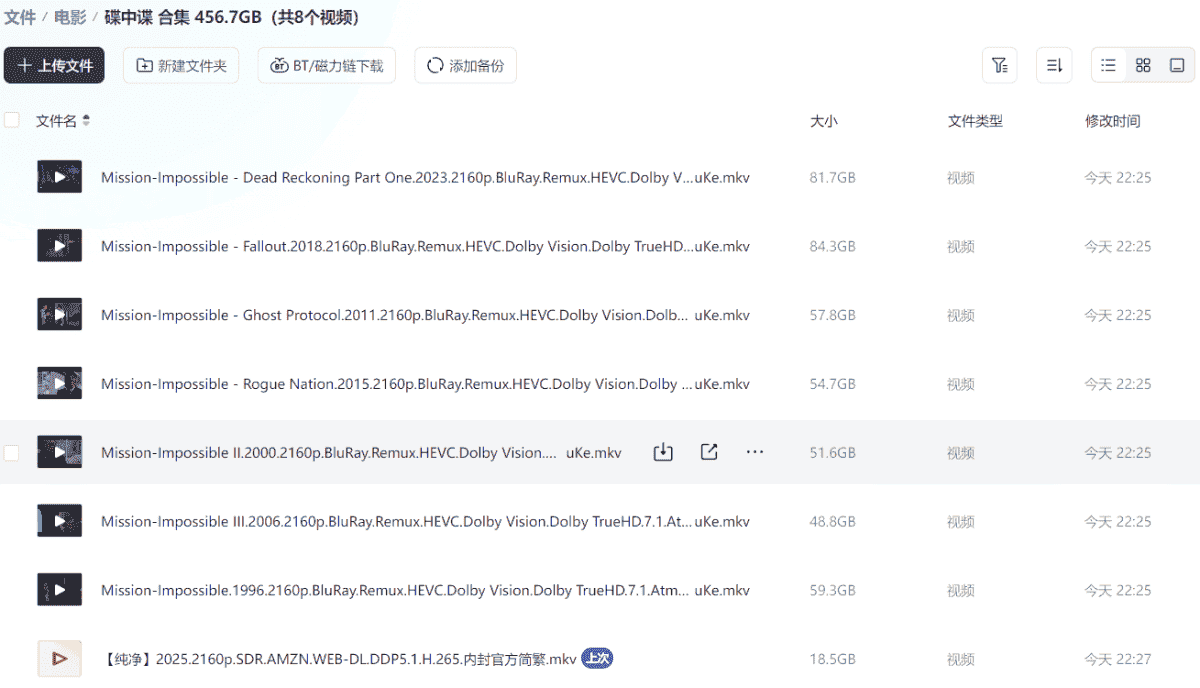Download the Mission-Impossible II file
Screen dimensions: 1200x688
662,452
